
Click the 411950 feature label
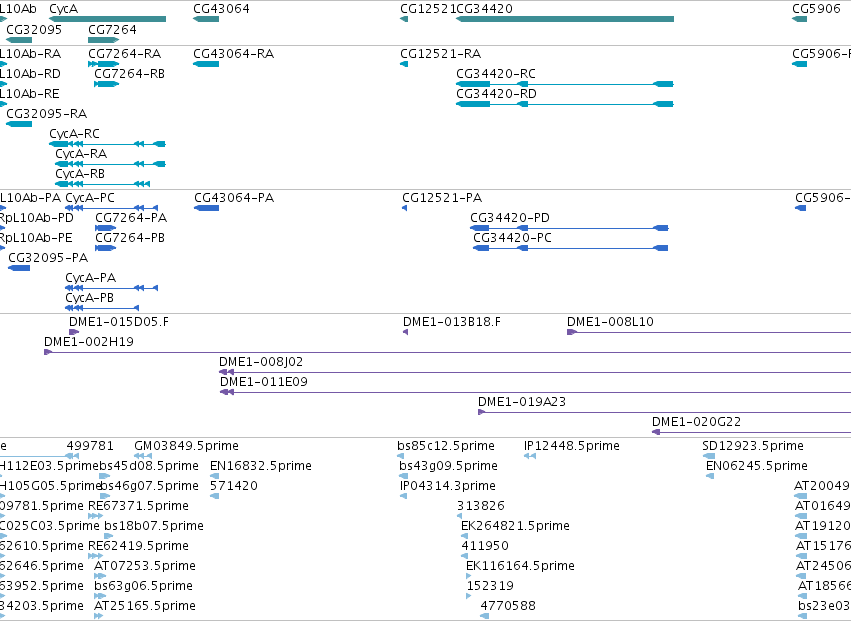coord(485,547)
